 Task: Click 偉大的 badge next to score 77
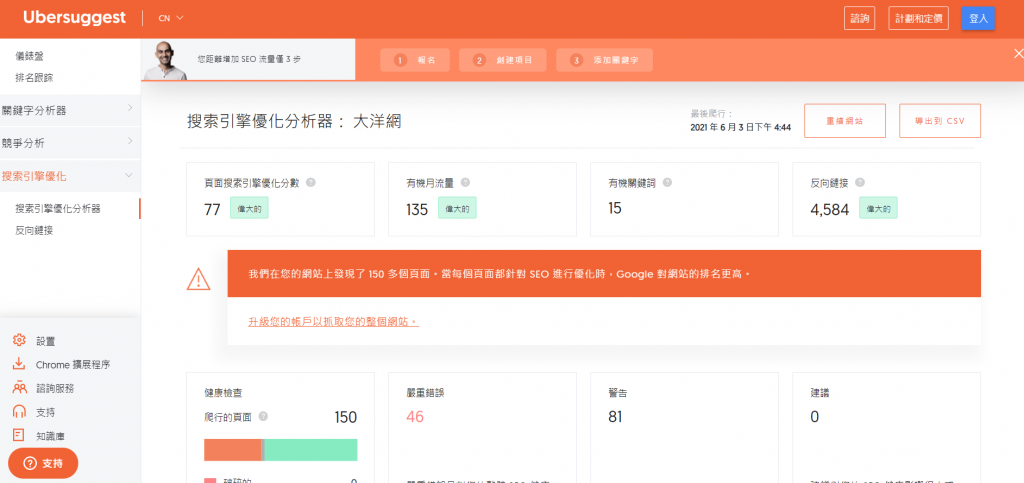249,209
